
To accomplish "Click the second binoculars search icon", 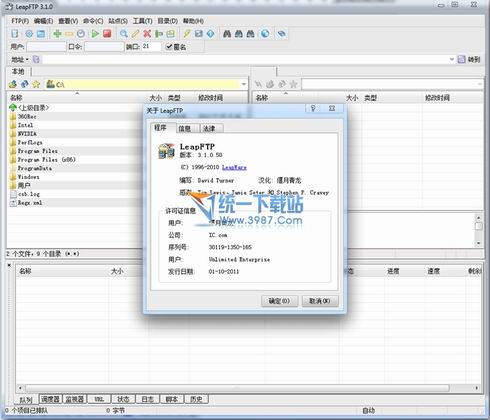I will click(x=239, y=34).
